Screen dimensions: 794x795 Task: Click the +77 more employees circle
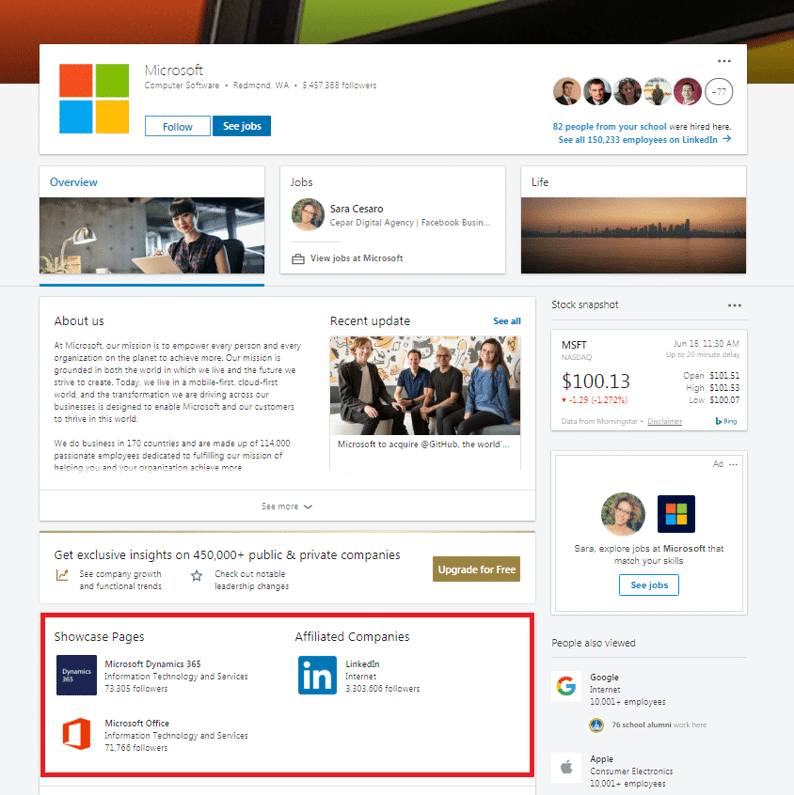[x=718, y=92]
